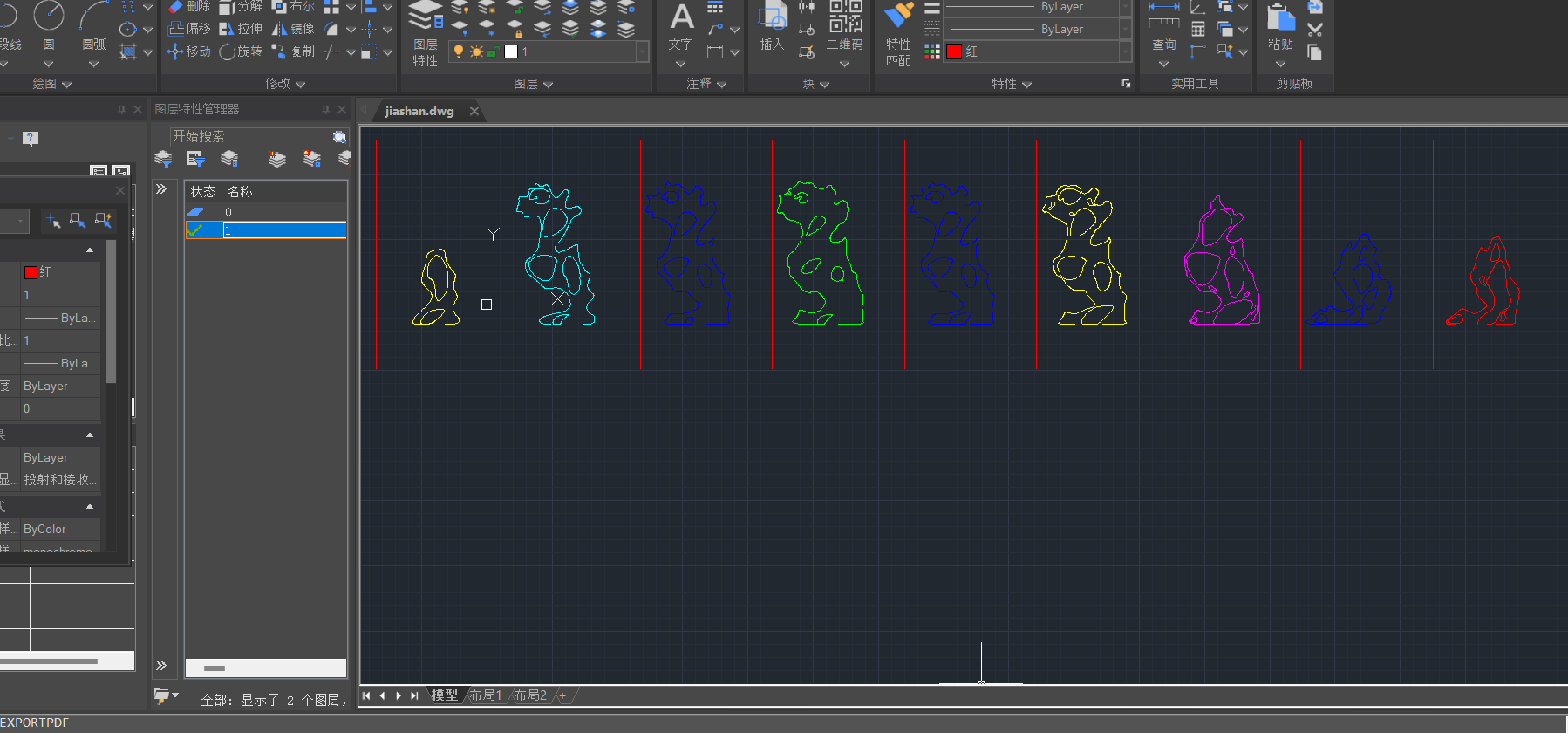Viewport: 1568px width, 733px height.
Task: Click the Stretch (拉伸) tool
Action: [241, 29]
